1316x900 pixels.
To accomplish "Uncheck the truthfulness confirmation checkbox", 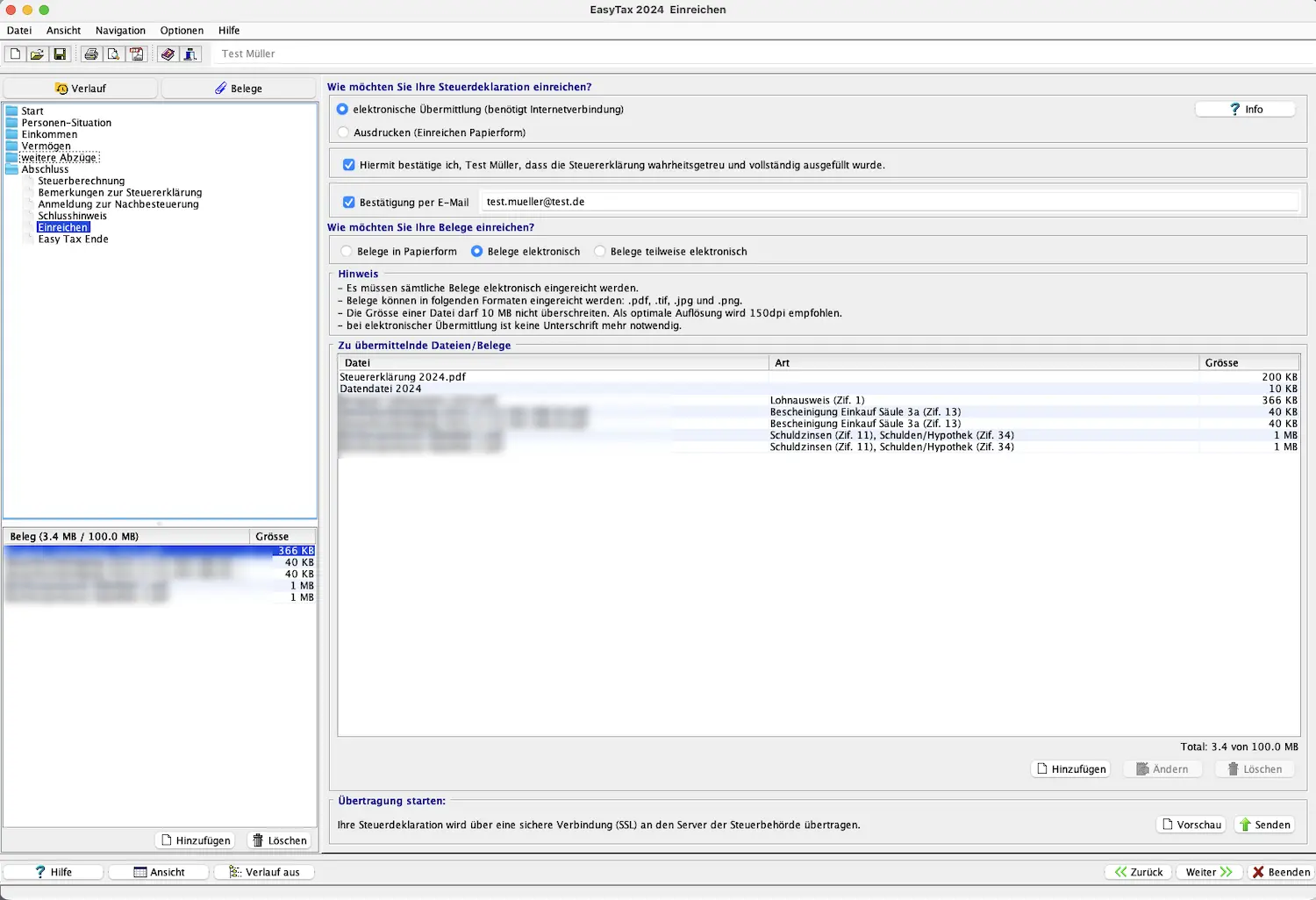I will (x=349, y=165).
